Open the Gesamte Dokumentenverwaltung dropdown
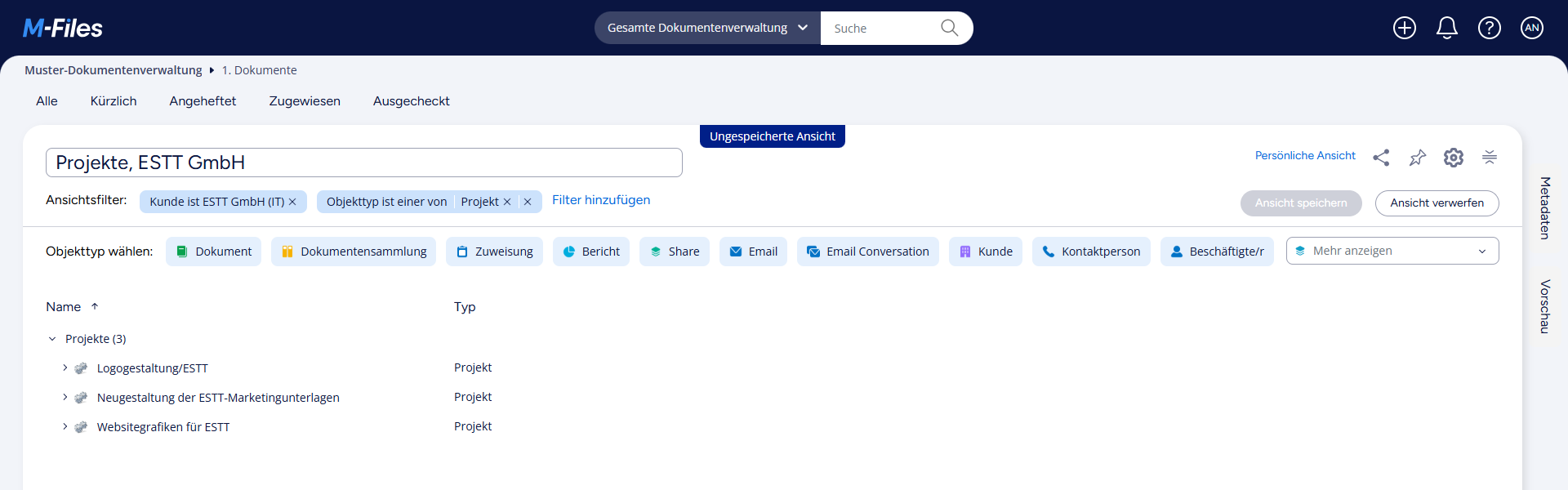Viewport: 1568px width, 490px height. click(x=707, y=28)
